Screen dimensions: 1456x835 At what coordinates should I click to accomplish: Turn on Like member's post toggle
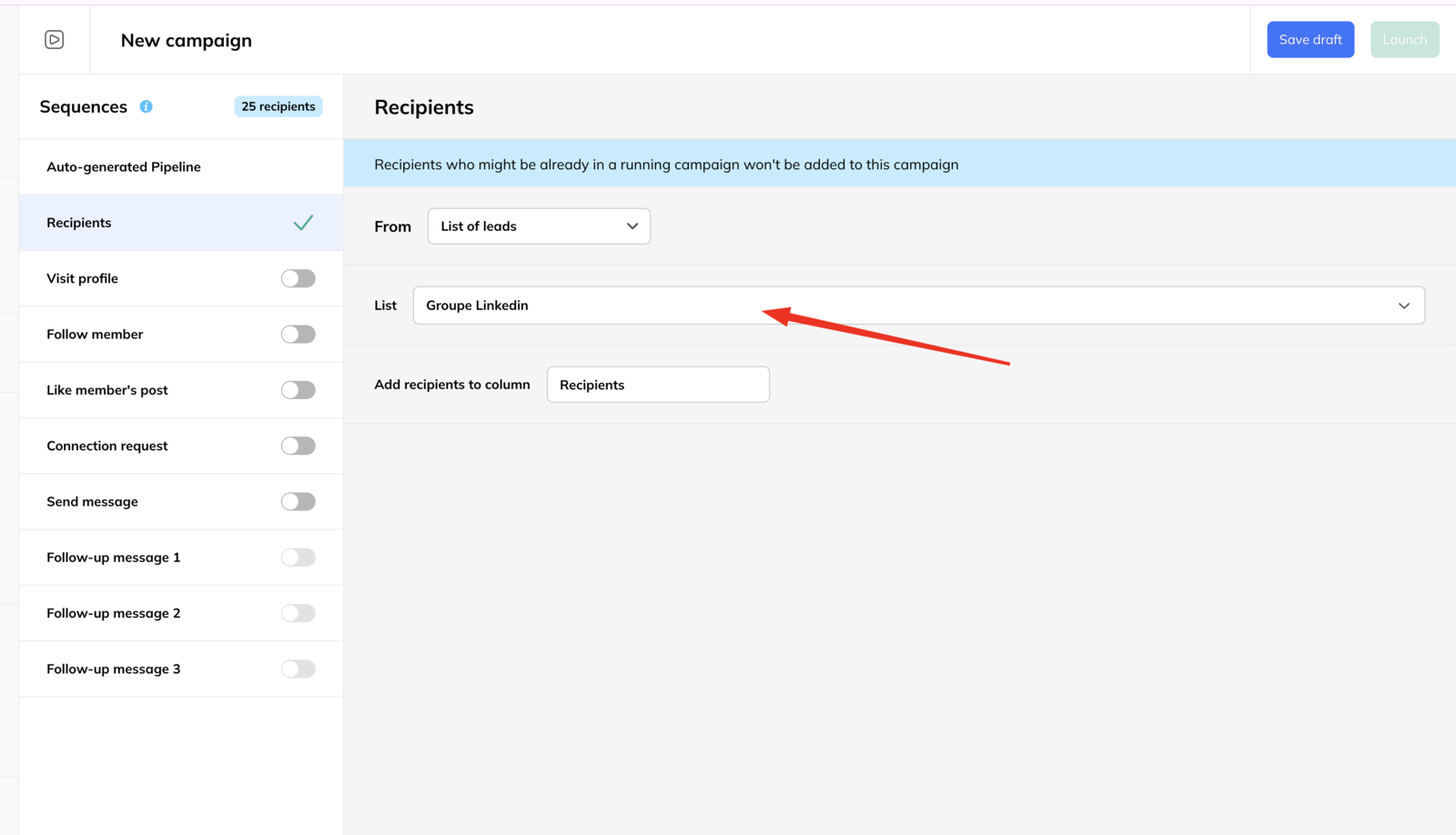point(298,390)
